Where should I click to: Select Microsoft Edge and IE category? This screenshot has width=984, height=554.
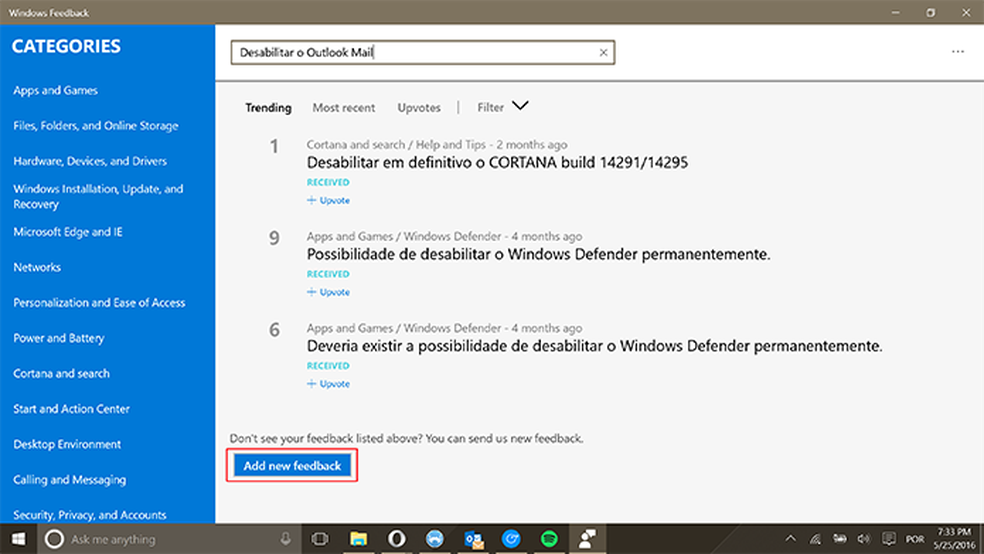68,232
